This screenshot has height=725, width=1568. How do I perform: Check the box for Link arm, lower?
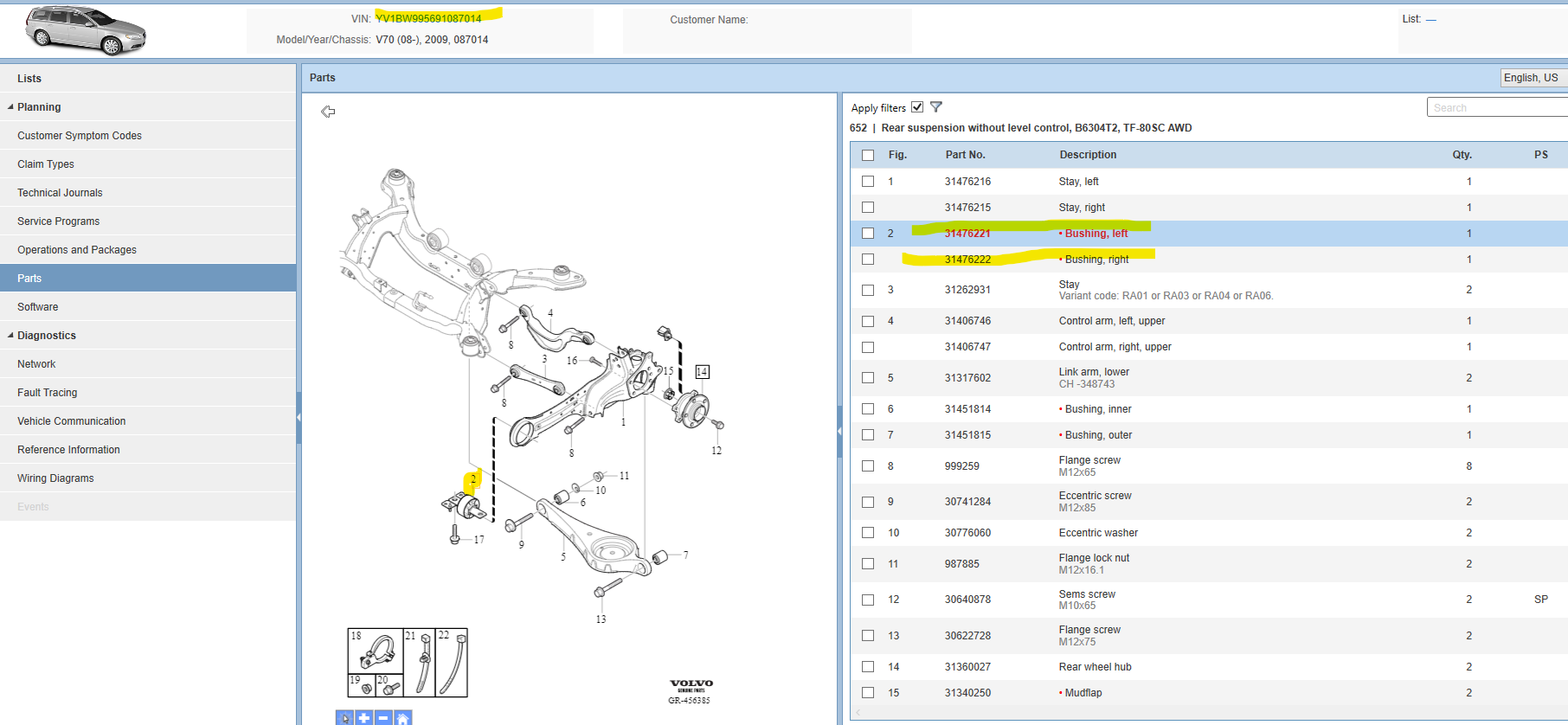[868, 378]
